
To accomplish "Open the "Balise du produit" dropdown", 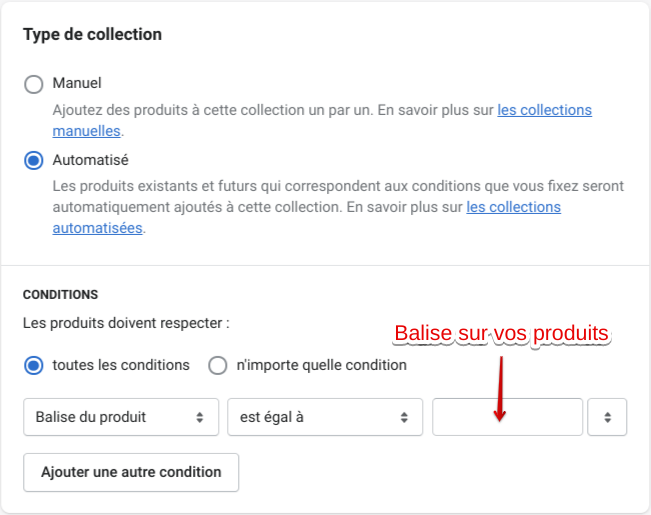I will coord(121,417).
